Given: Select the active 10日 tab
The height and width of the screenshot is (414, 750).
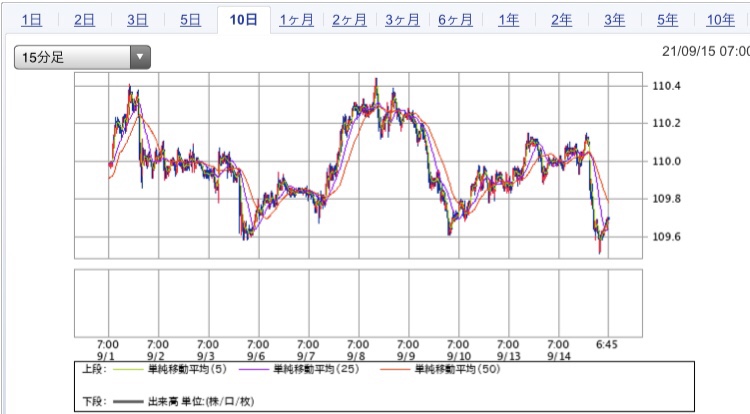Looking at the screenshot, I should pyautogui.click(x=243, y=20).
